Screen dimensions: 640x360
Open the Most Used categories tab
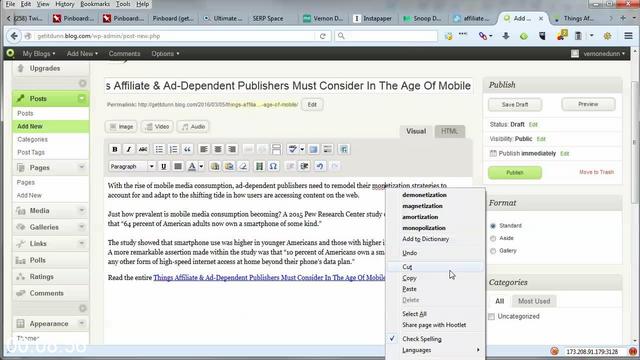pyautogui.click(x=534, y=301)
